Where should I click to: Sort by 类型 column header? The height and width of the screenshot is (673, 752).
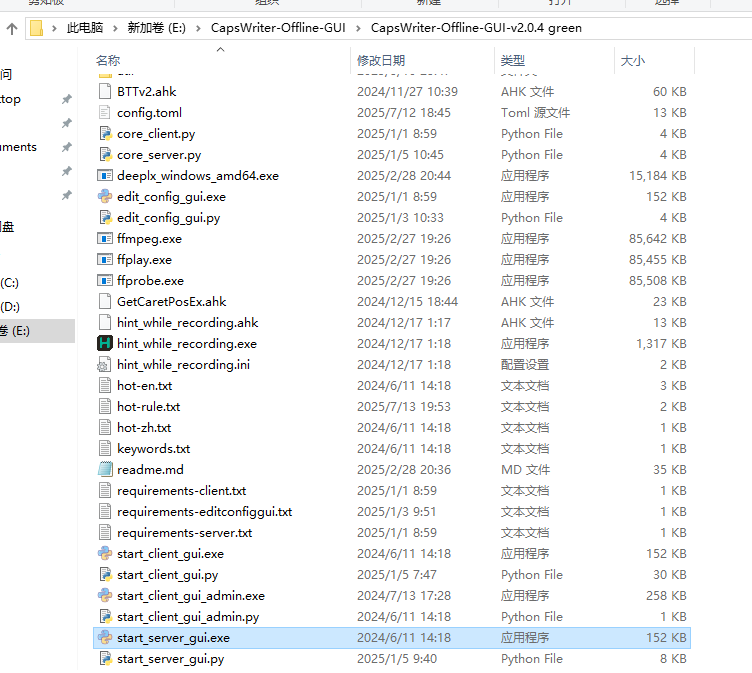coord(513,60)
